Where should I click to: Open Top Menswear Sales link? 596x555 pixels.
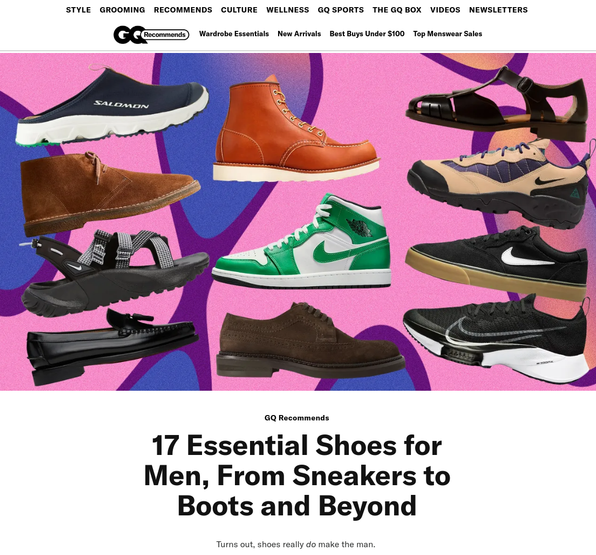click(447, 34)
